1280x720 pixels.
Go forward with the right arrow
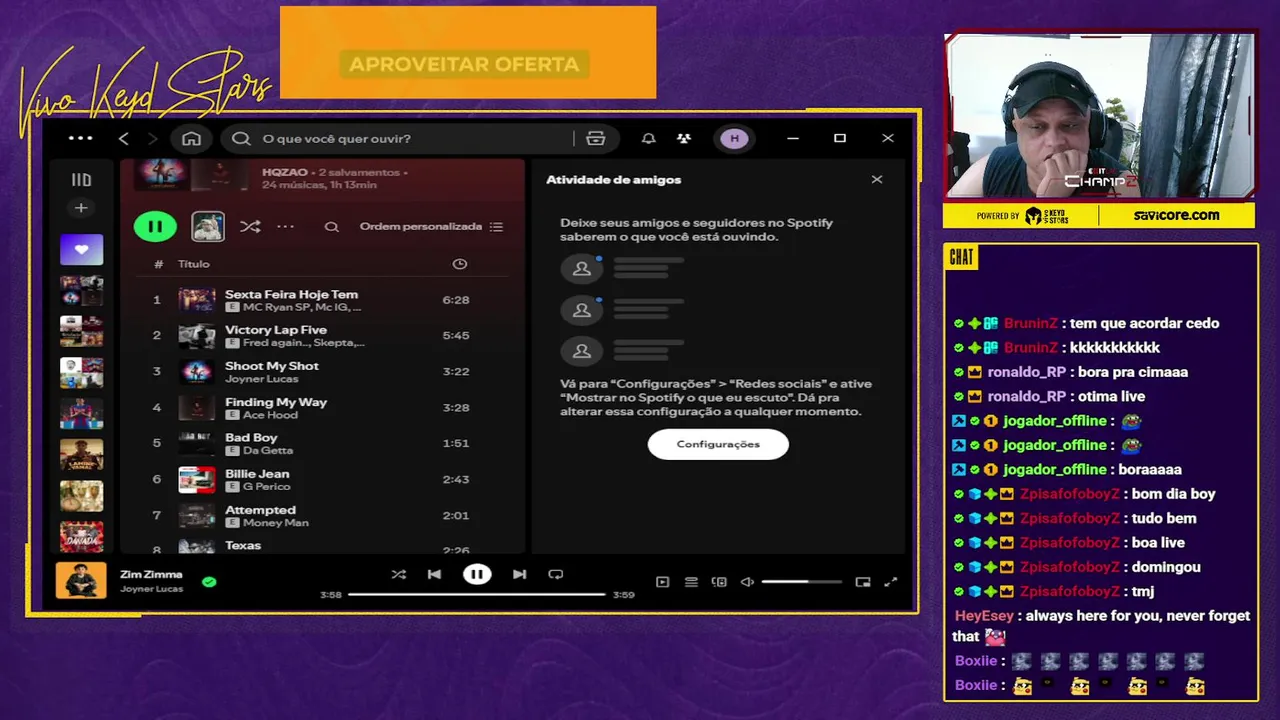pos(152,138)
